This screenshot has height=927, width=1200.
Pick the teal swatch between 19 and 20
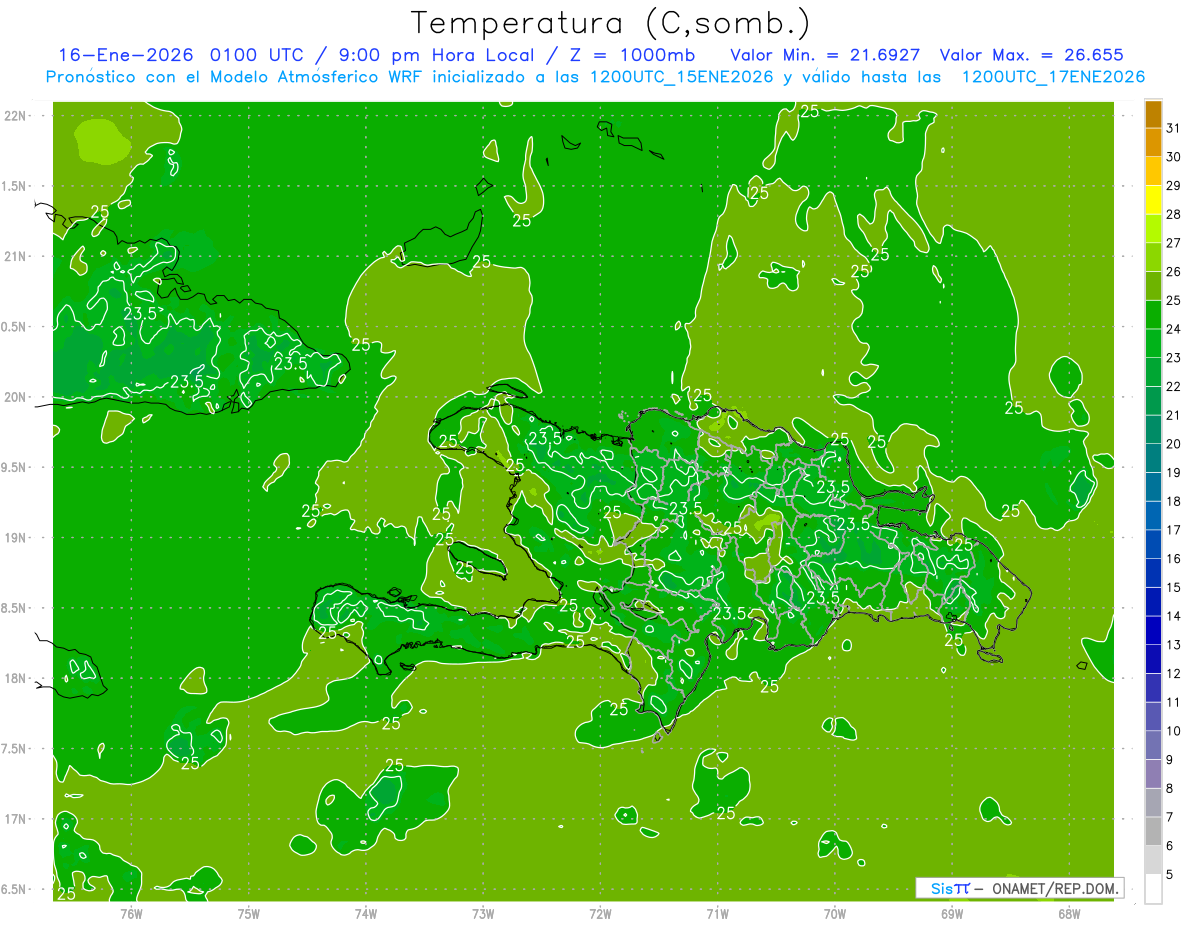(1153, 458)
